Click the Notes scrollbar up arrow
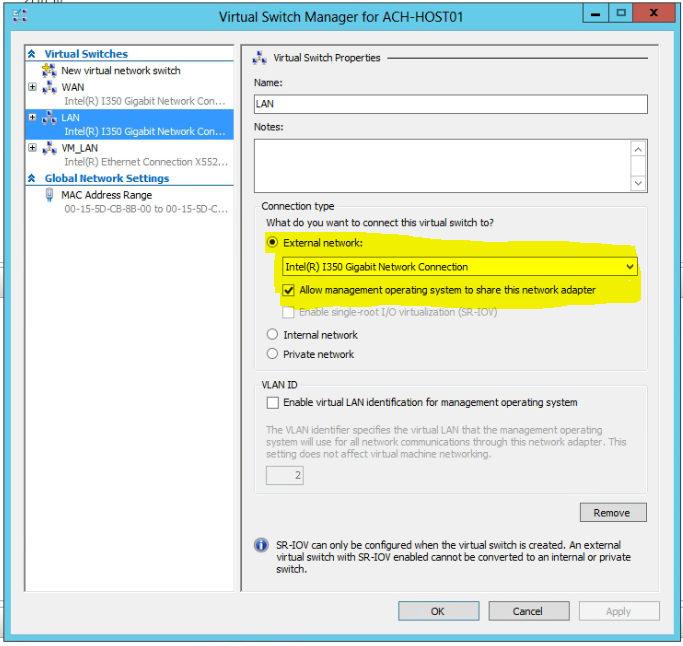Image resolution: width=683 pixels, height=646 pixels. (x=638, y=150)
